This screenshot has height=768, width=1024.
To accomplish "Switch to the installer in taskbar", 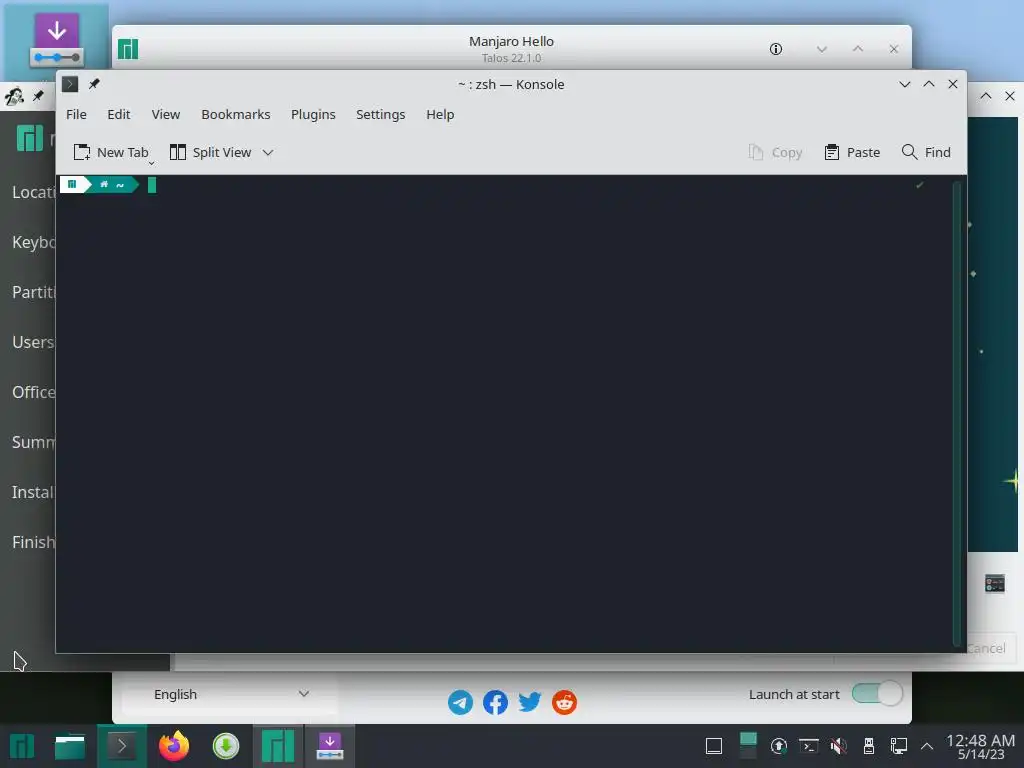I will [x=330, y=746].
